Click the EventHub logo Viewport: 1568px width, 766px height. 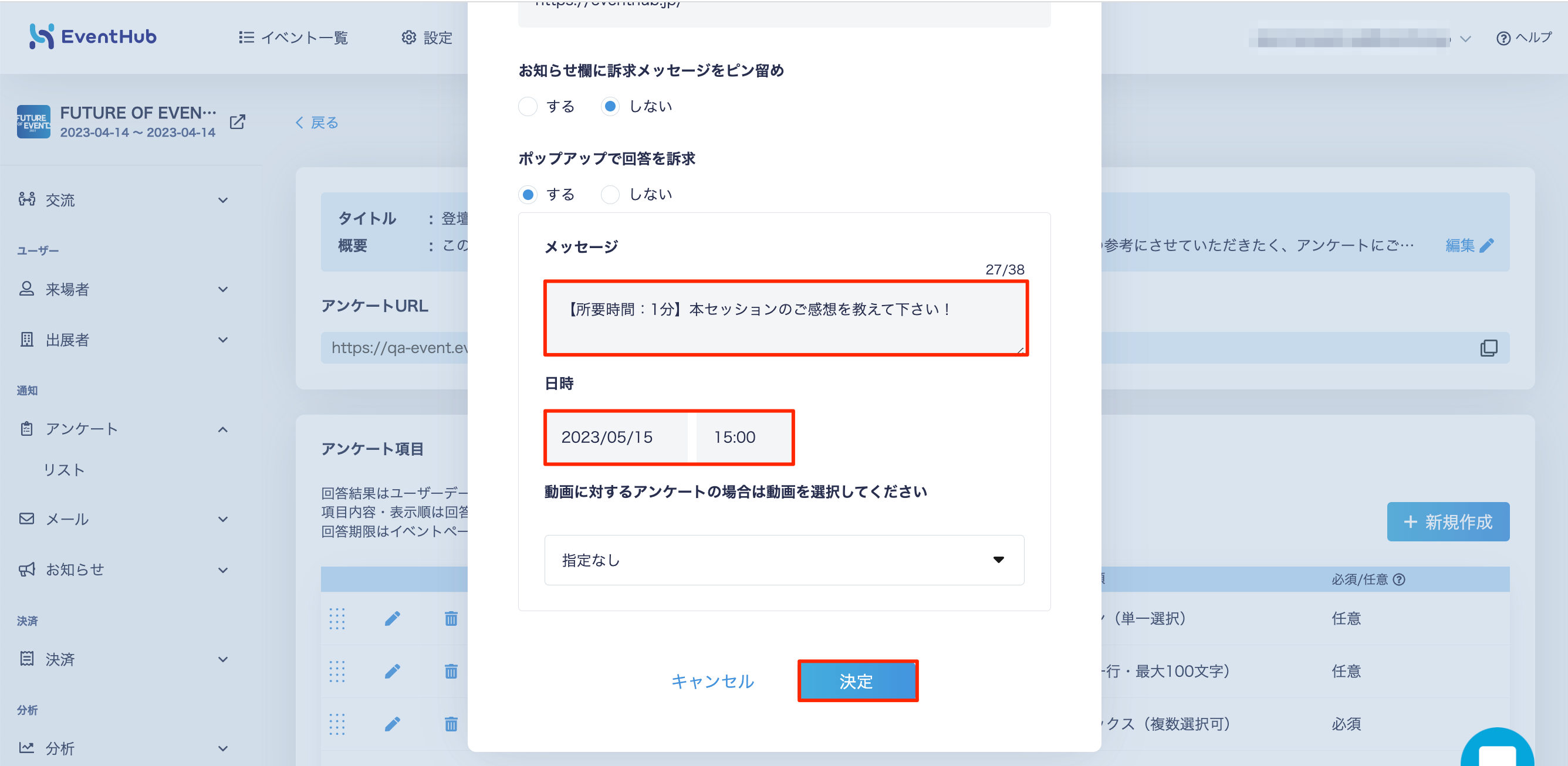93,36
